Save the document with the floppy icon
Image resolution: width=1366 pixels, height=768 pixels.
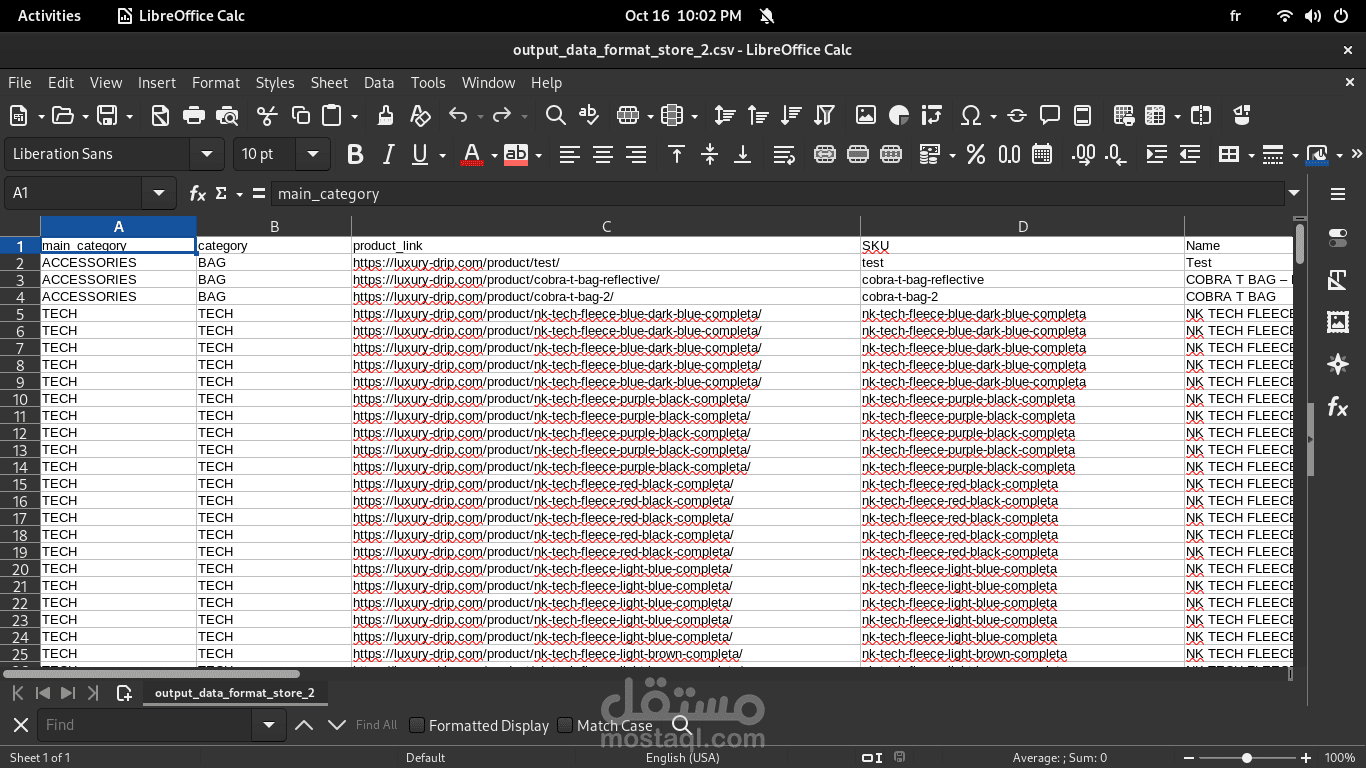107,116
